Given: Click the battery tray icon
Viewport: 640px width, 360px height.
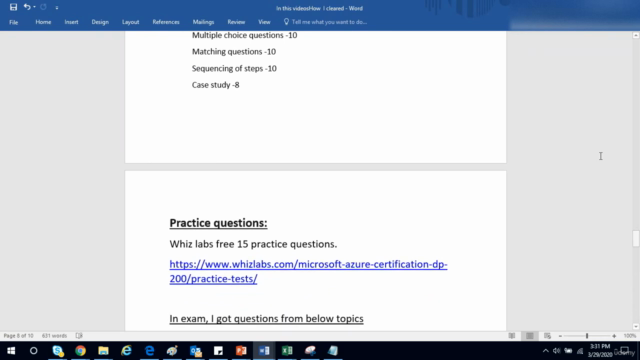Looking at the screenshot, I should coord(568,351).
